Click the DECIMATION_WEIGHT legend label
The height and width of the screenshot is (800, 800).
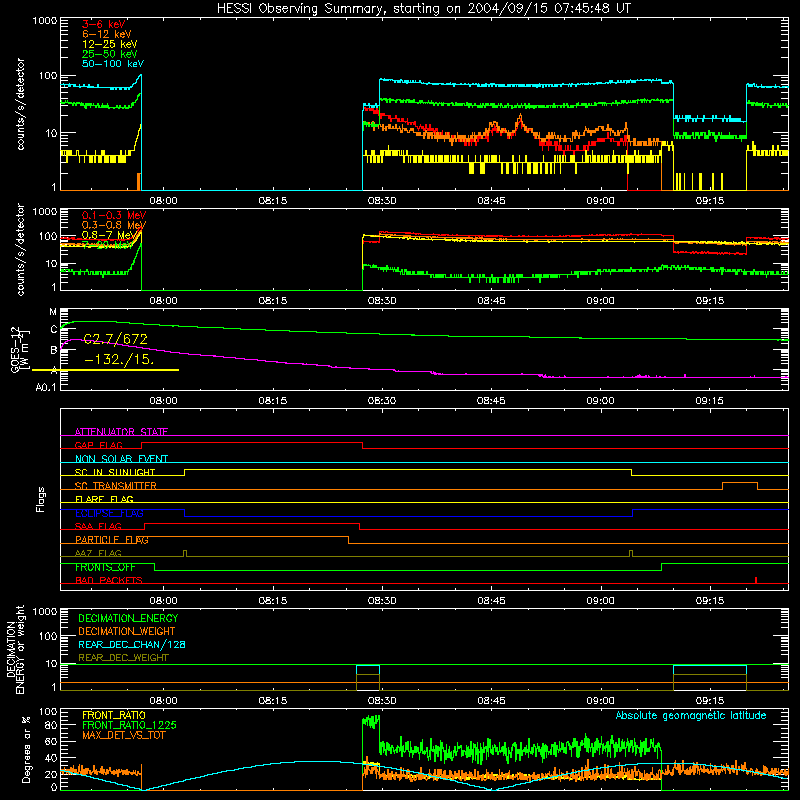click(127, 631)
